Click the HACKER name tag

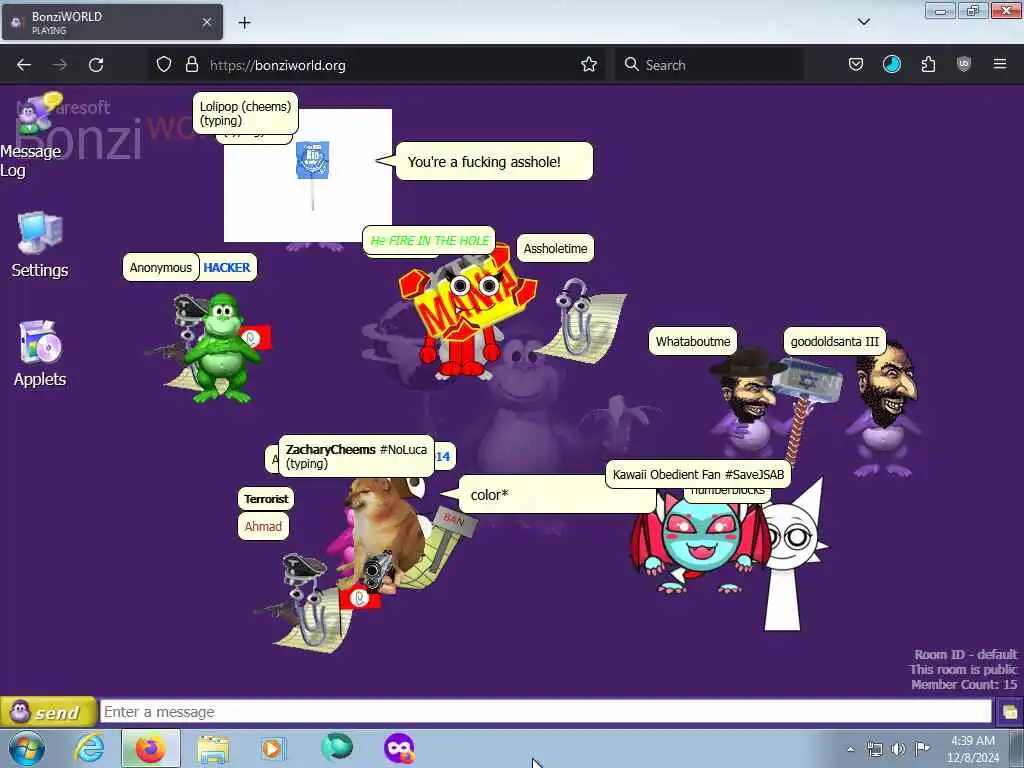(227, 268)
